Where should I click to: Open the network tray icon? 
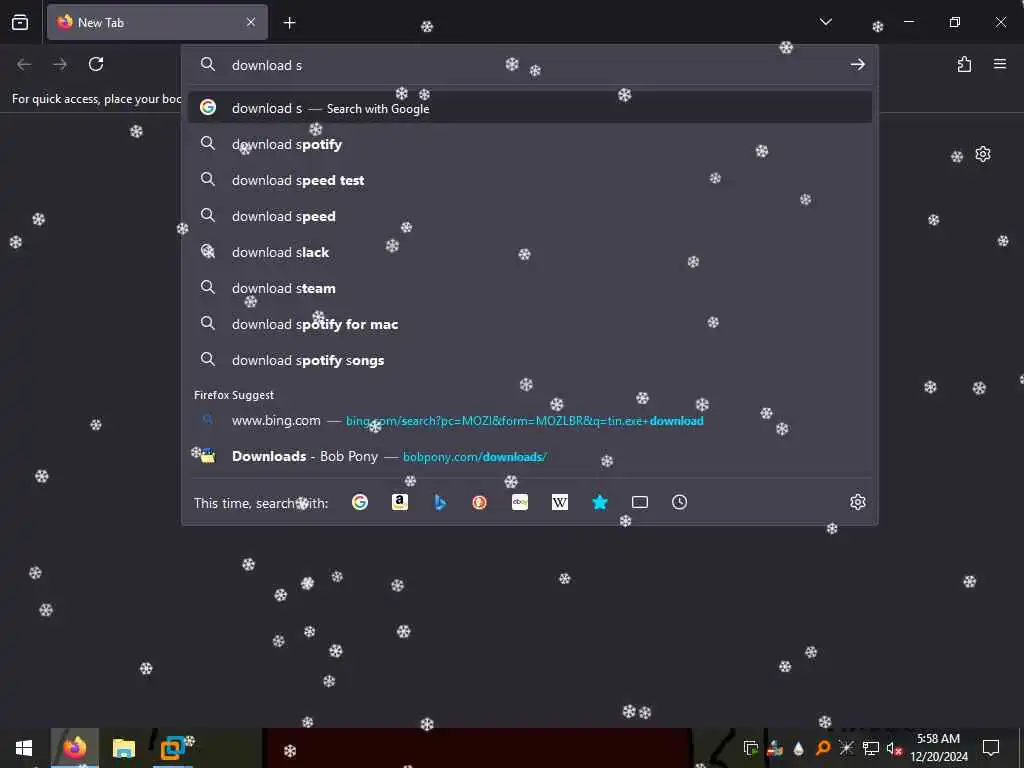pyautogui.click(x=871, y=748)
